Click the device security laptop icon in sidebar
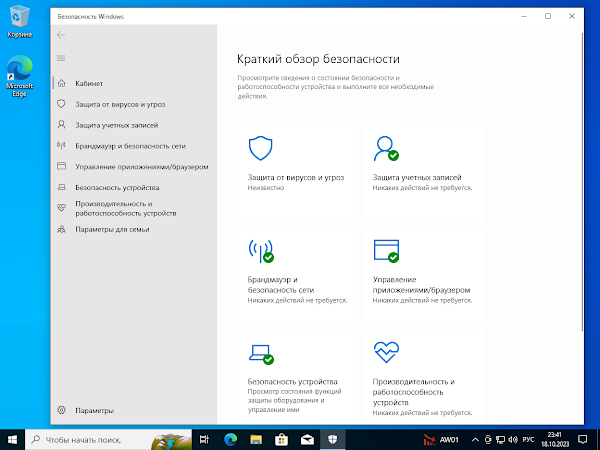Viewport: 600px width, 450px height. tap(61, 187)
